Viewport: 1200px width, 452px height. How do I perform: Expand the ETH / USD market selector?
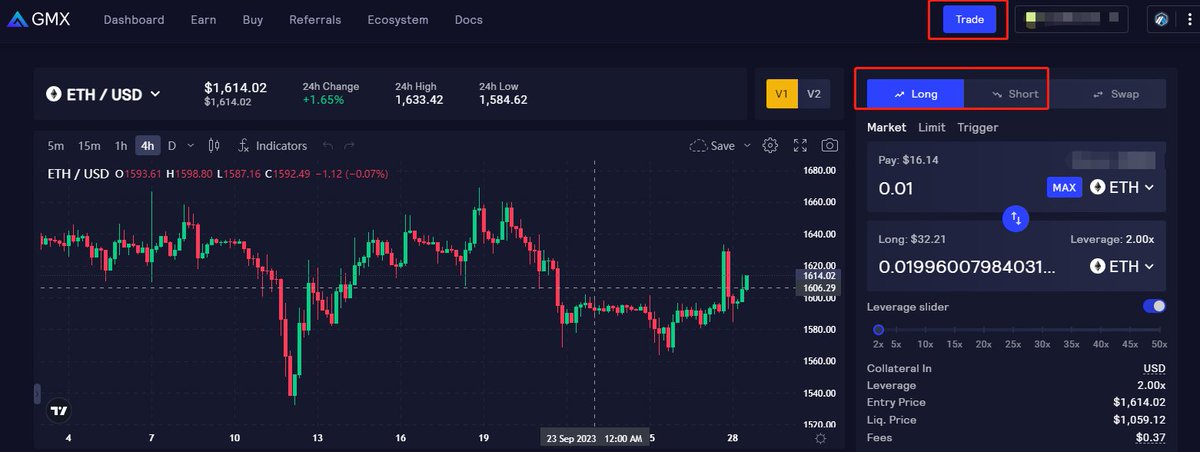click(104, 94)
